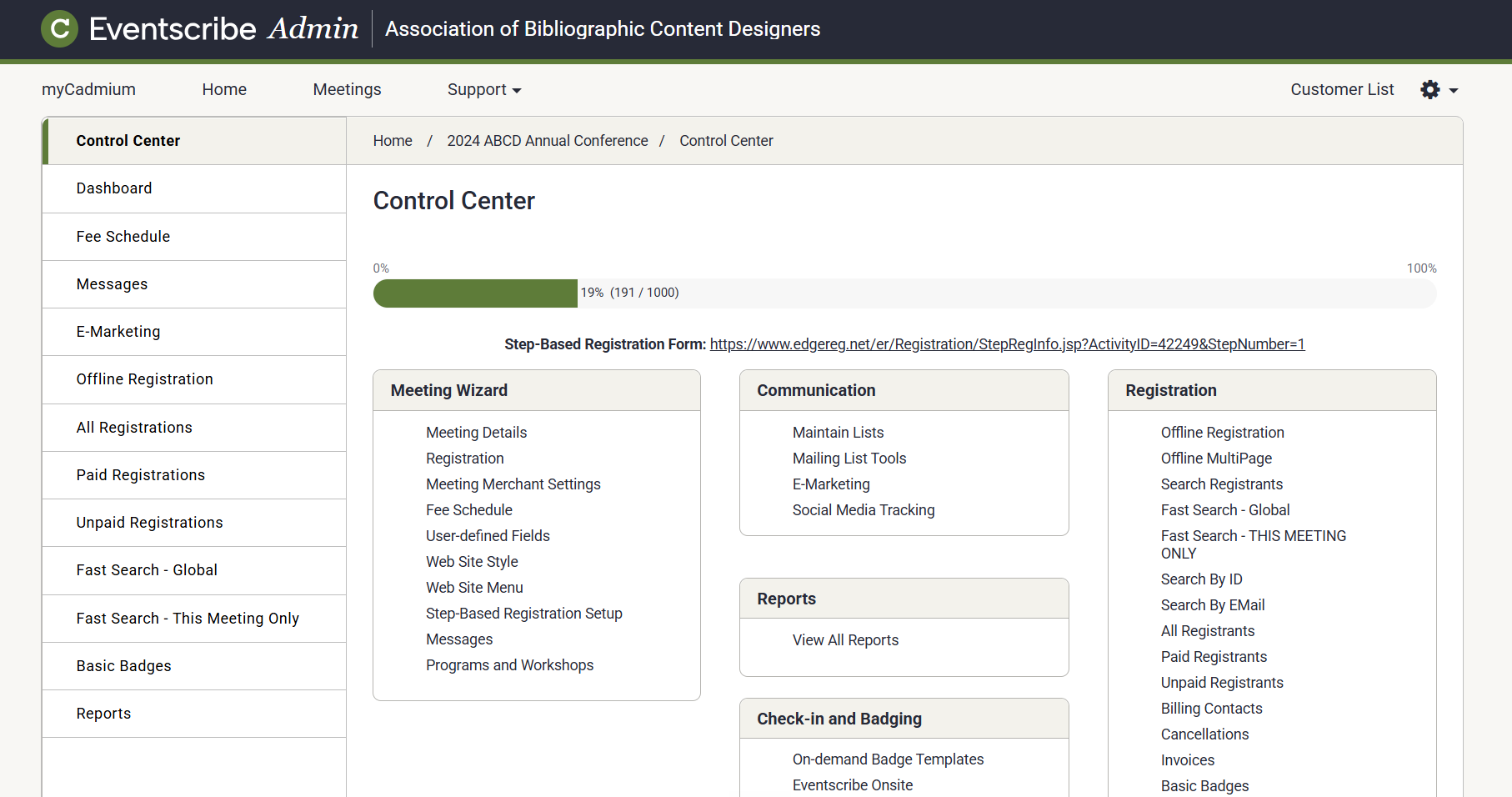Screen dimensions: 1512x797
Task: Click View All Reports
Action: pos(845,640)
